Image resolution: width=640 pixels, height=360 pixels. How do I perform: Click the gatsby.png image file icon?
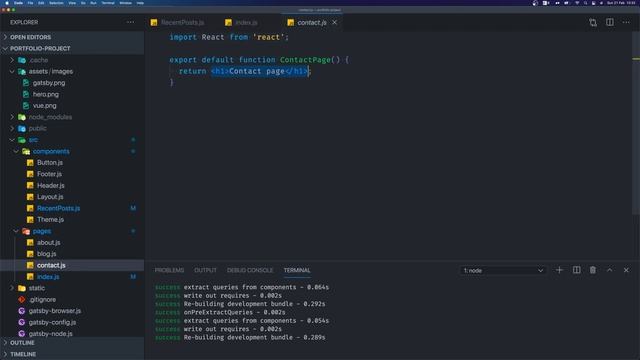tap(26, 83)
